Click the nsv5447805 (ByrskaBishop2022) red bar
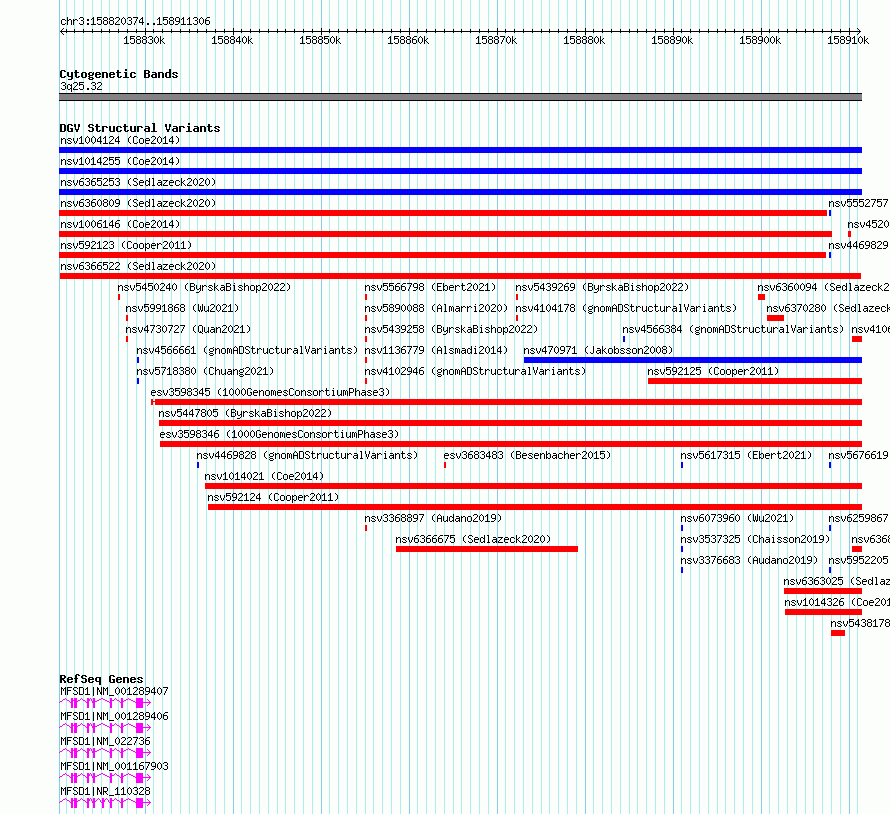890x814 pixels. click(x=510, y=423)
